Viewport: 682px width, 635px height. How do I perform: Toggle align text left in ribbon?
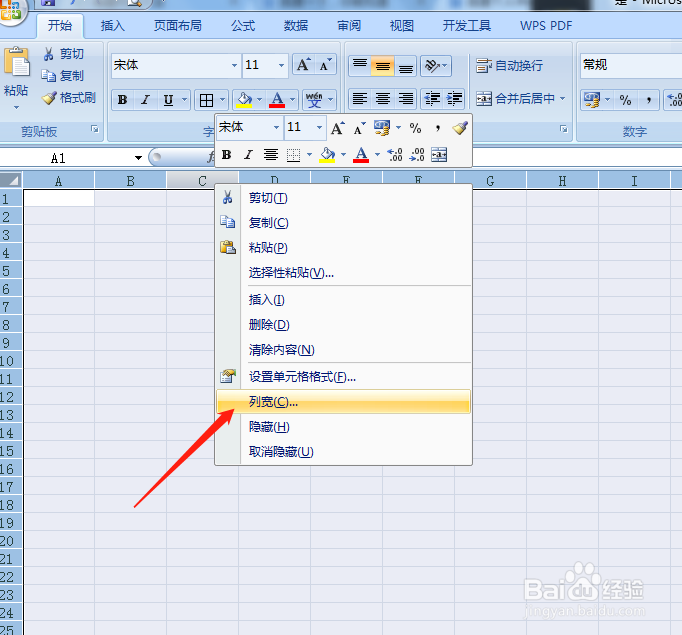tap(360, 99)
